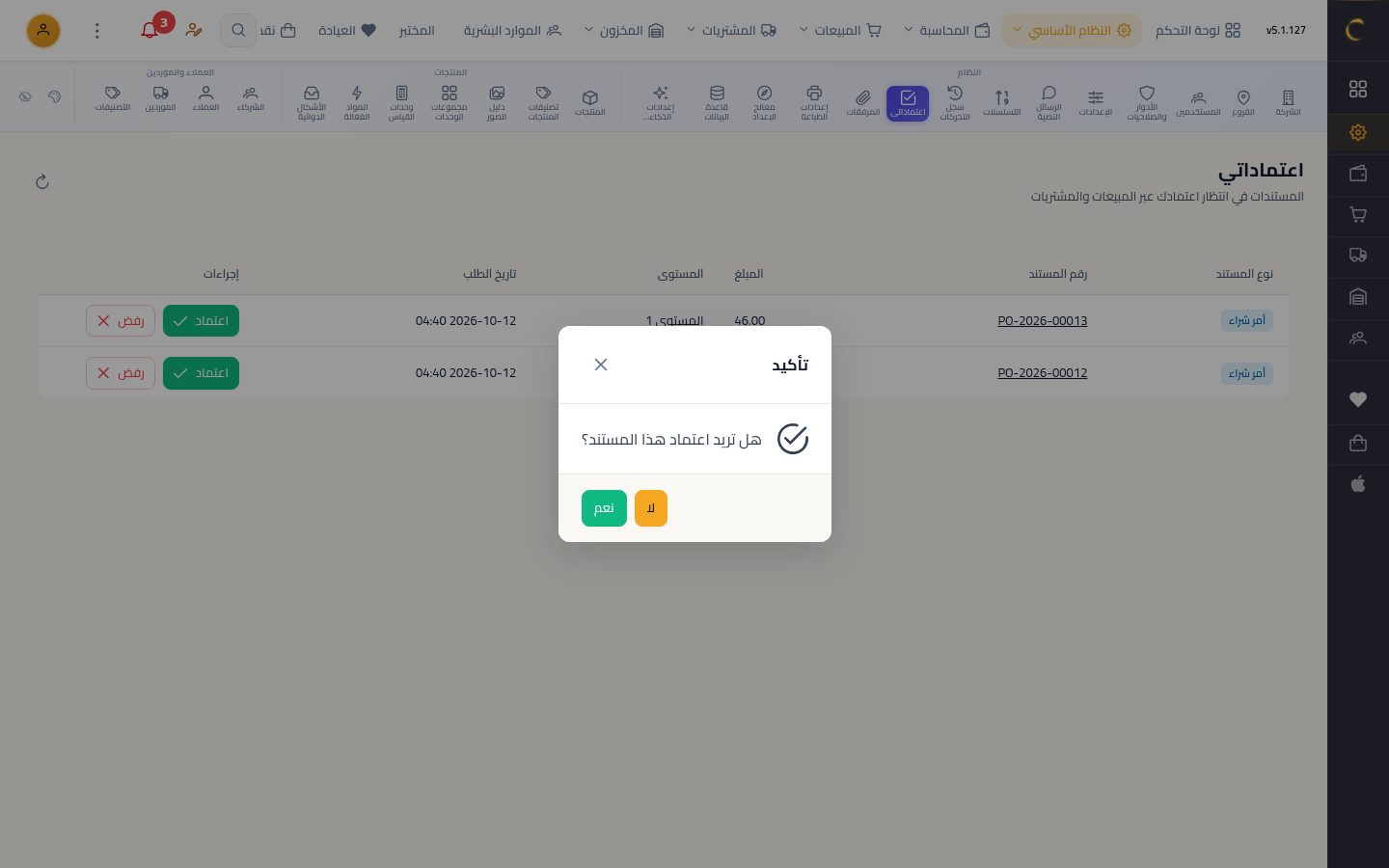Toggle the toolbar visibility eye icon
This screenshot has width=1389, height=868.
25,96
